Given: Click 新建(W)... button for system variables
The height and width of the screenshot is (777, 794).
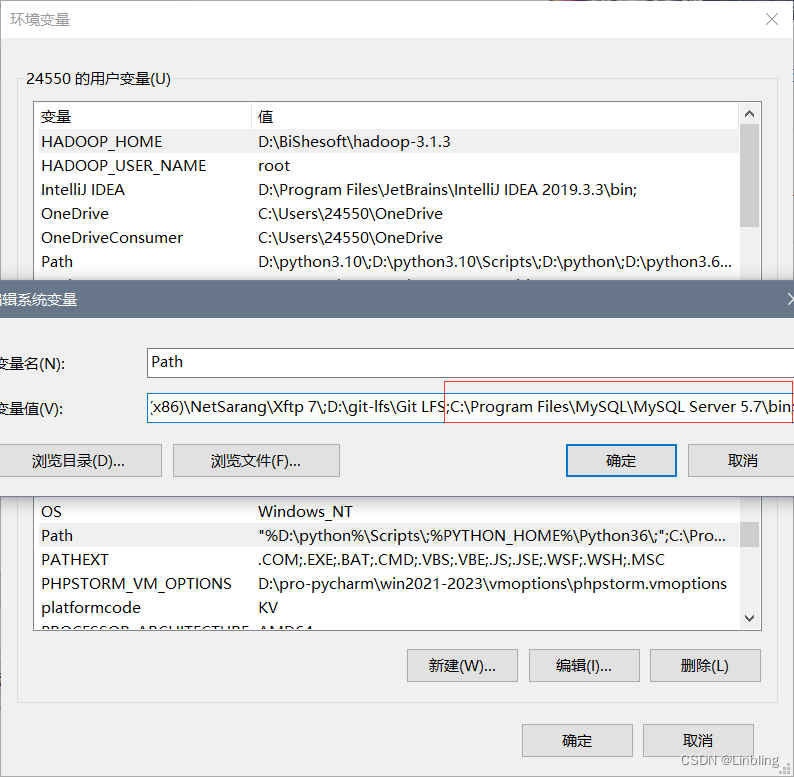Looking at the screenshot, I should click(x=462, y=666).
